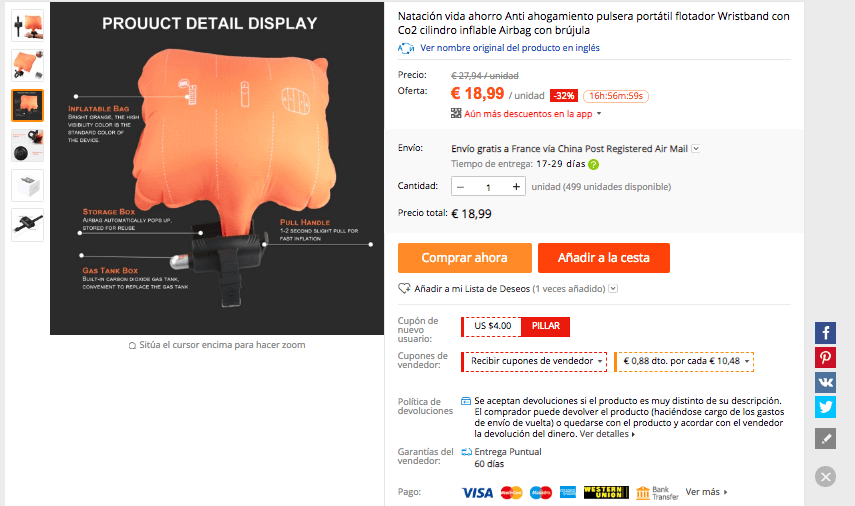The height and width of the screenshot is (506, 855).
Task: Click the heart wishlist icon
Action: 404,288
